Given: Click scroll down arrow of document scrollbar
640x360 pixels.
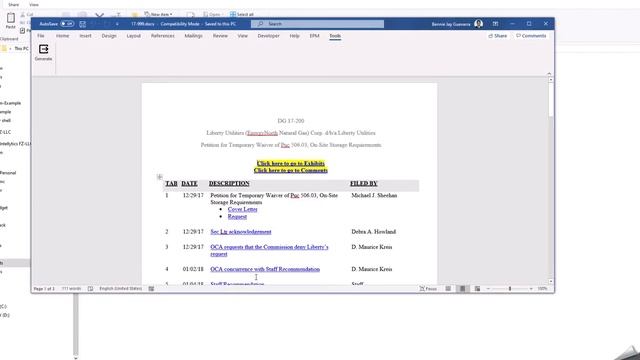Looking at the screenshot, I should pos(551,282).
